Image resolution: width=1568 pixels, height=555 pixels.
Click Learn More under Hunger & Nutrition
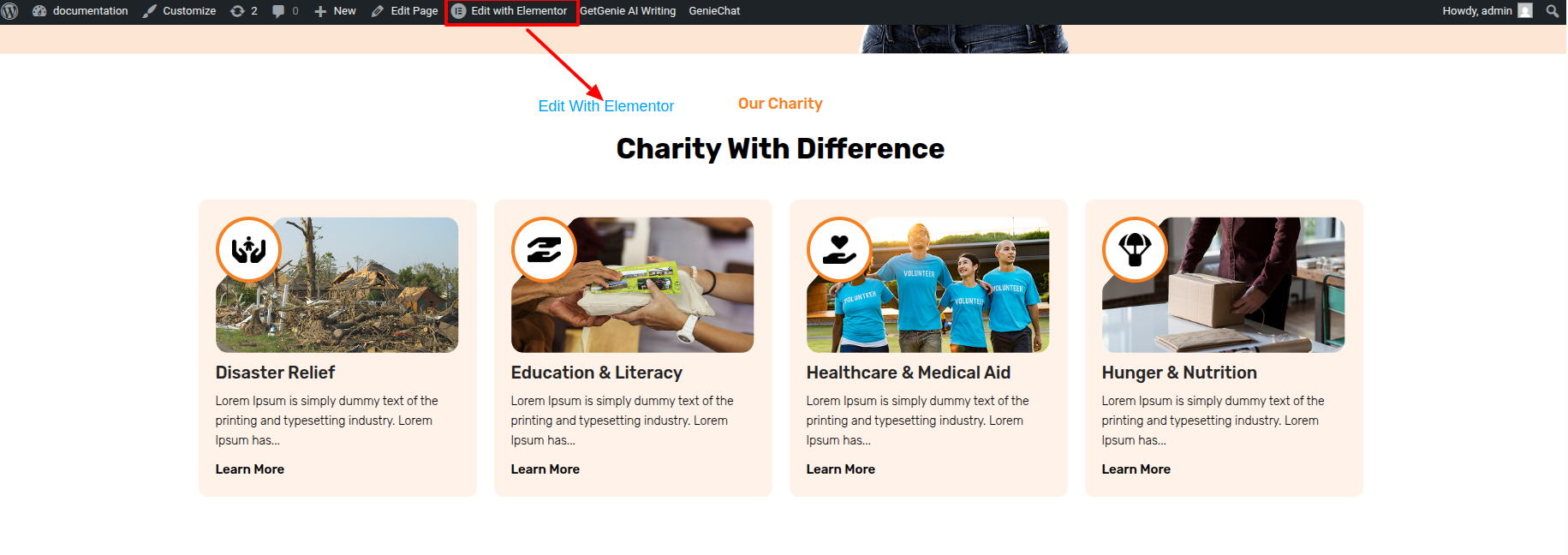[x=1136, y=469]
